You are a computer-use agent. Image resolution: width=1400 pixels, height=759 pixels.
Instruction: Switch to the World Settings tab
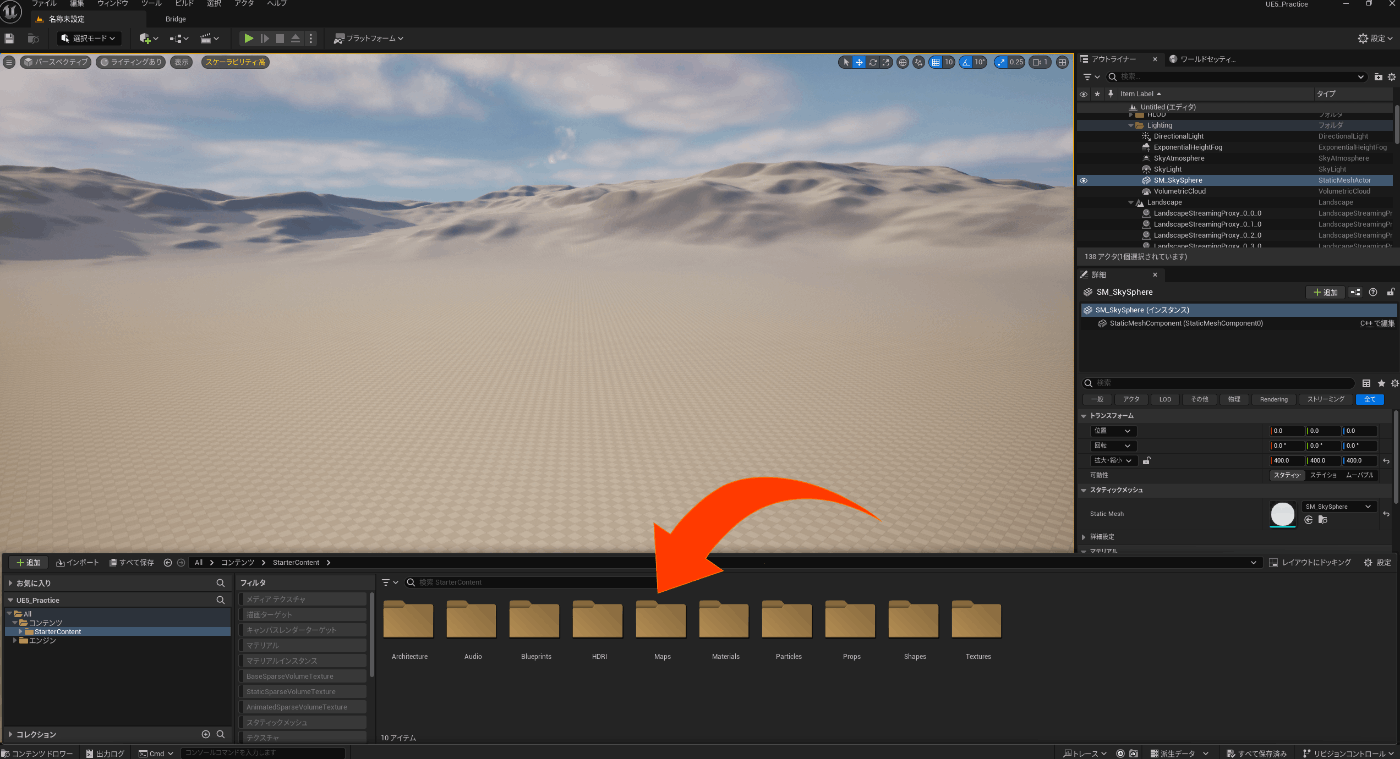pyautogui.click(x=1203, y=59)
